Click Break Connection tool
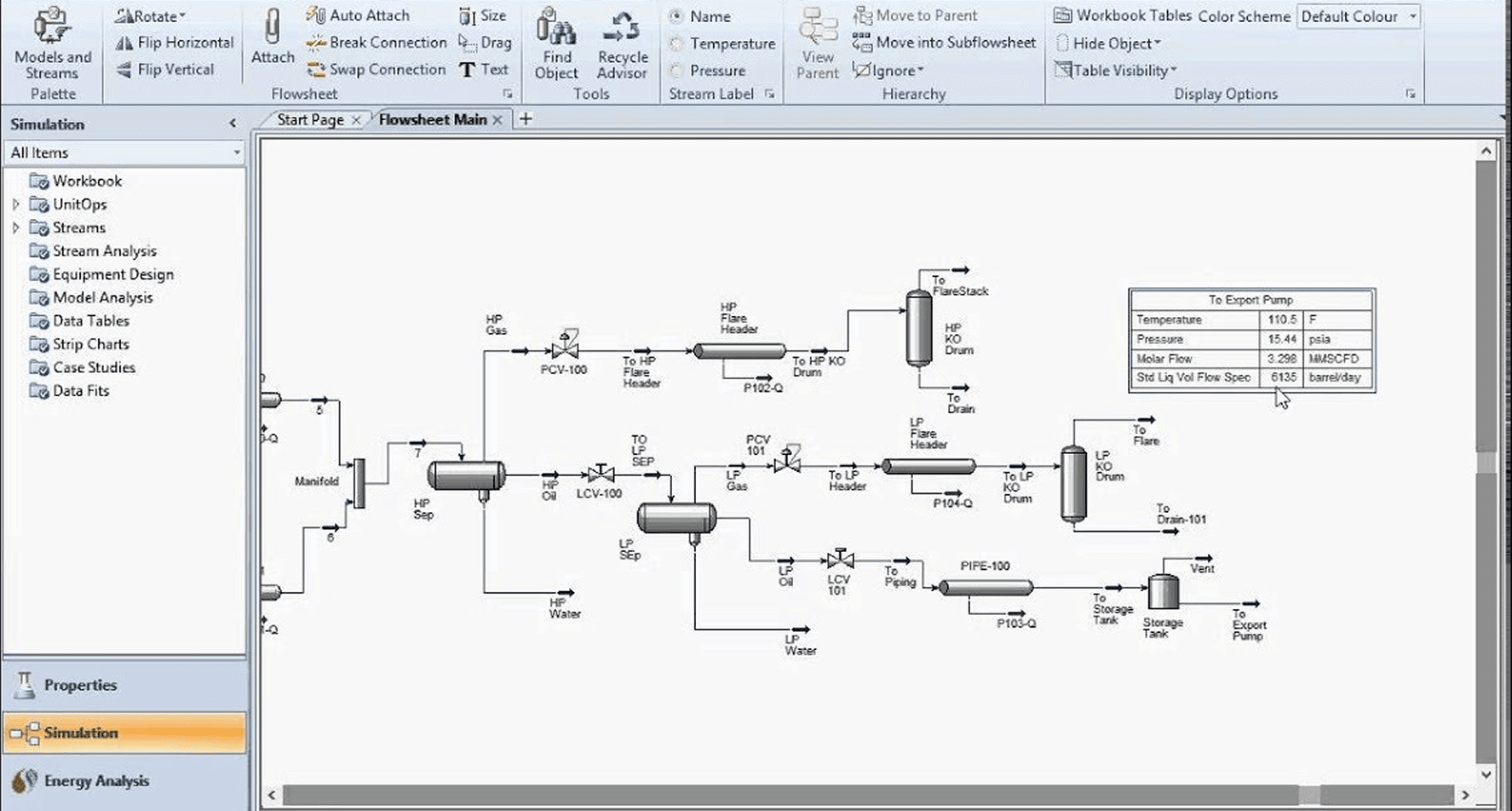 pyautogui.click(x=377, y=43)
